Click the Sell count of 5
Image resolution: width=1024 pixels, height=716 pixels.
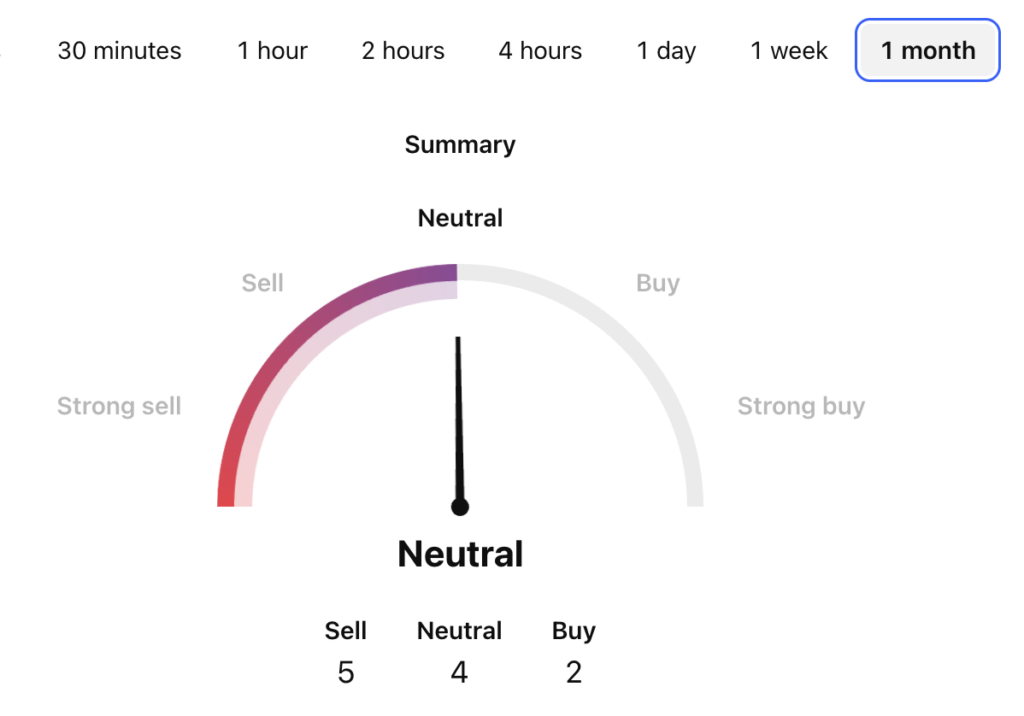346,672
